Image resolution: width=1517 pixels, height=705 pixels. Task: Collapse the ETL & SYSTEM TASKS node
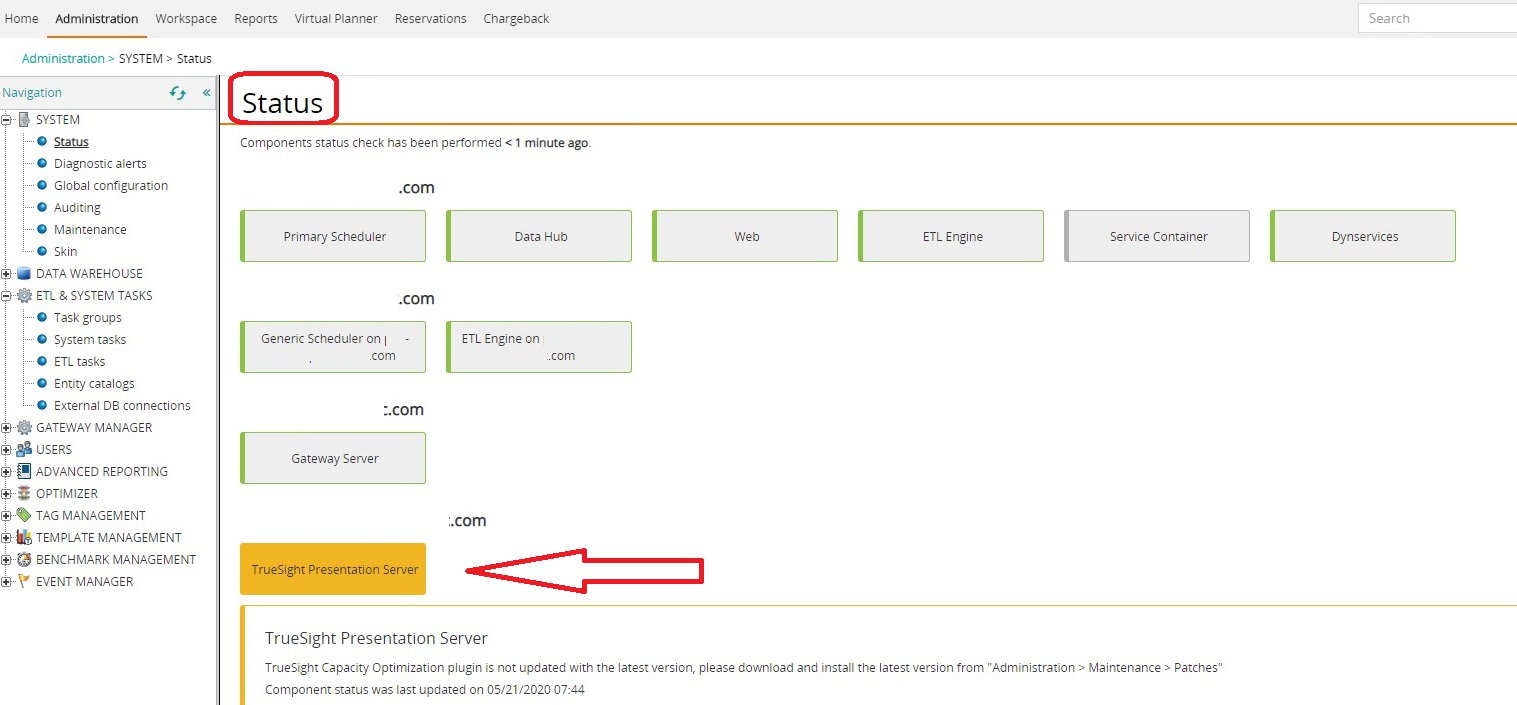7,296
